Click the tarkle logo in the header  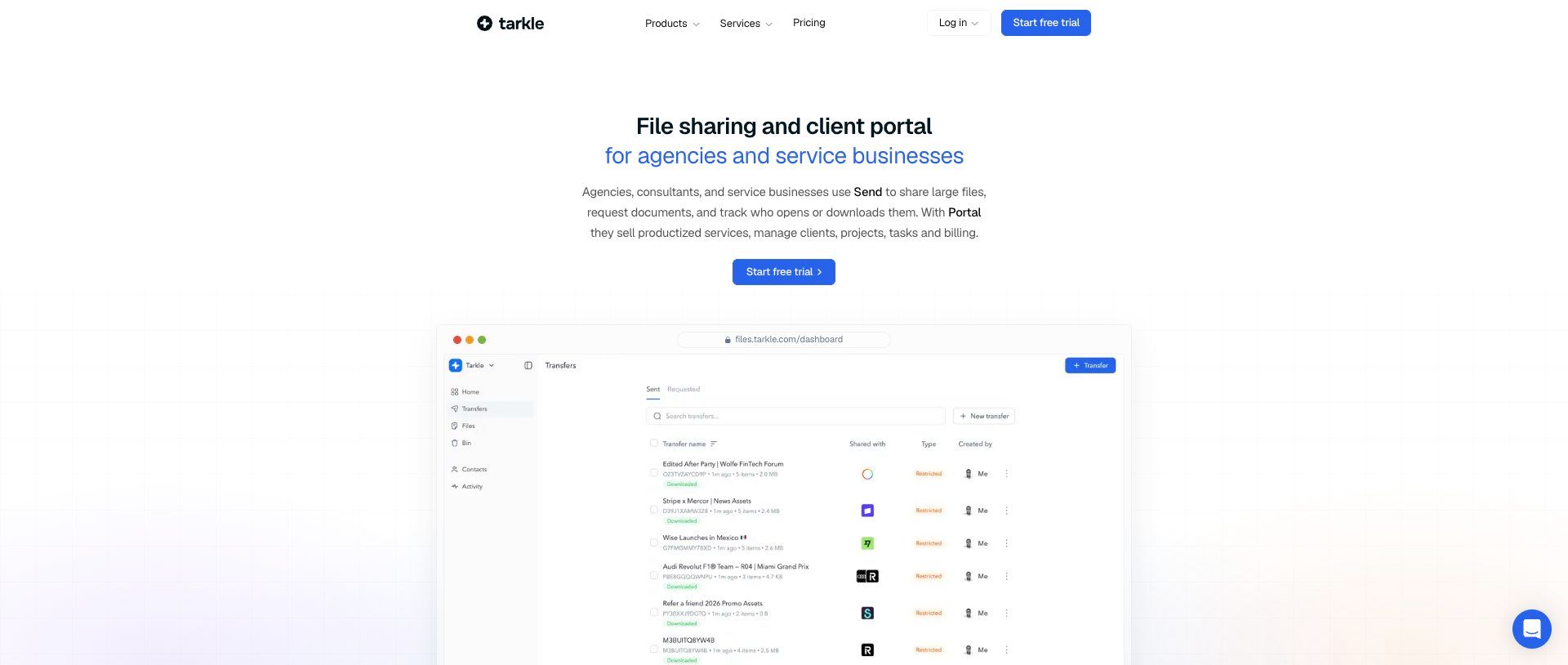[x=510, y=23]
